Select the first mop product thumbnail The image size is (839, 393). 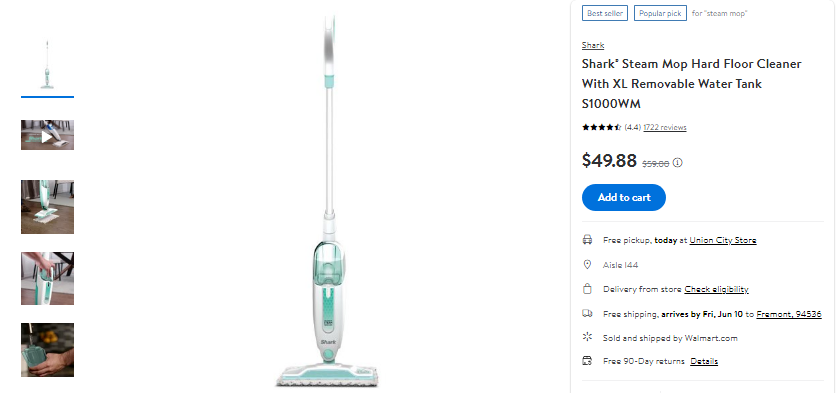[x=48, y=64]
